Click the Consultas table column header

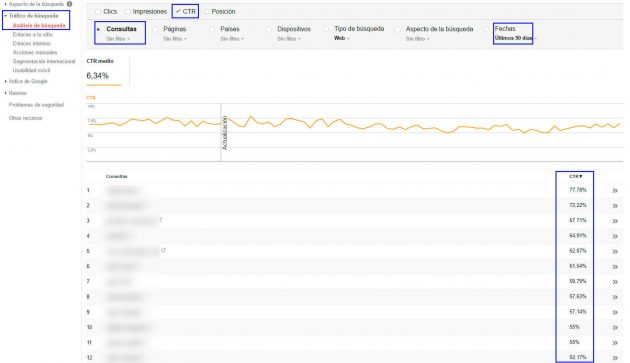[117, 176]
